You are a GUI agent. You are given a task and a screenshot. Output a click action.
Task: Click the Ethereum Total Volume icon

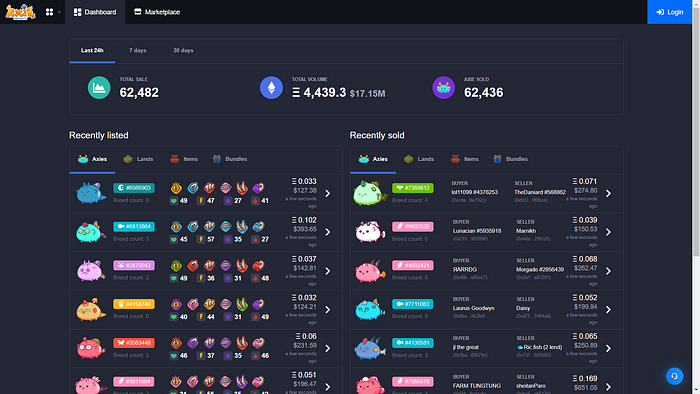[271, 88]
